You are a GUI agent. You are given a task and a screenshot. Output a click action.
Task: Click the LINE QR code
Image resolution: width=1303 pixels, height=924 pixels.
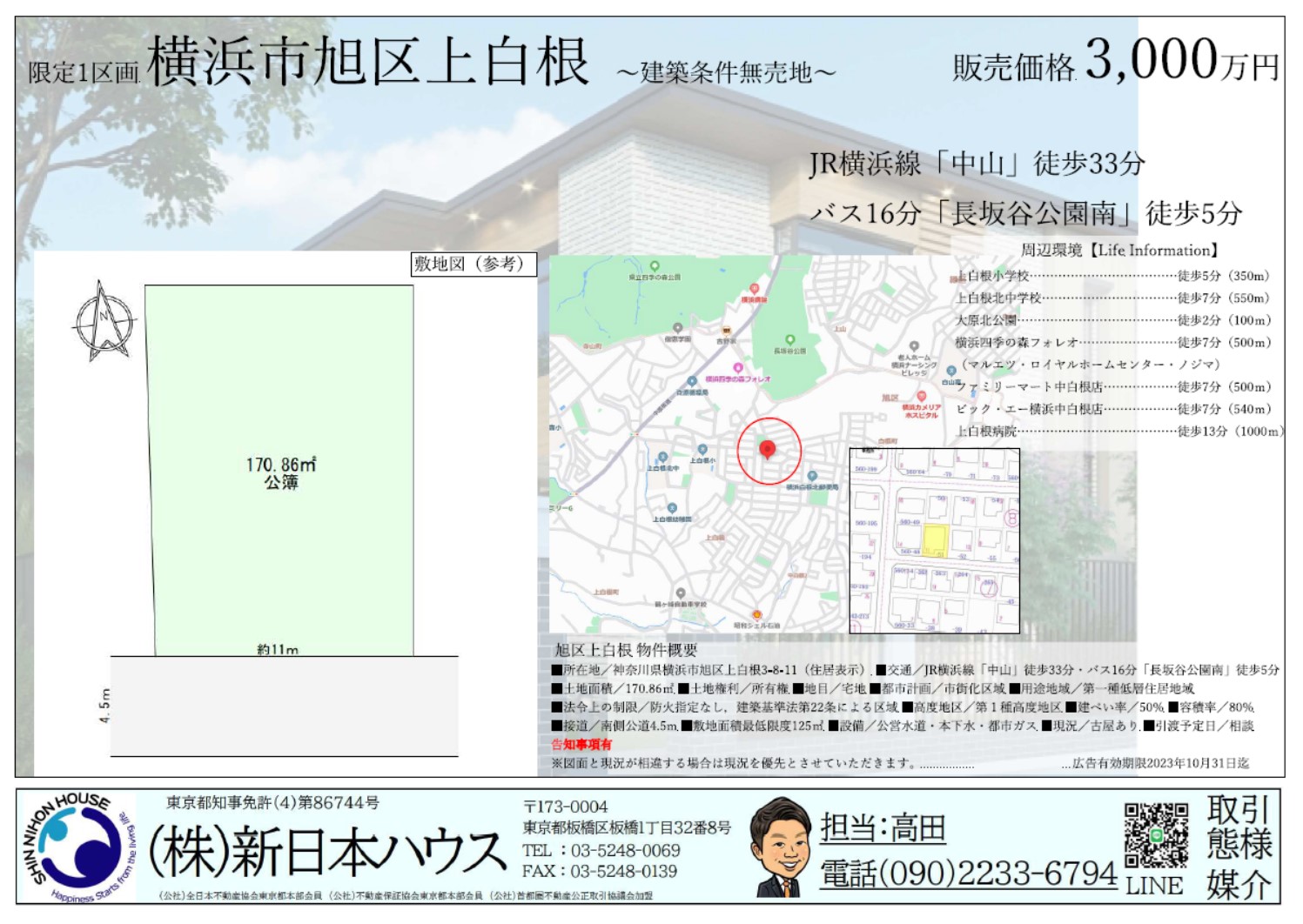click(x=1155, y=835)
